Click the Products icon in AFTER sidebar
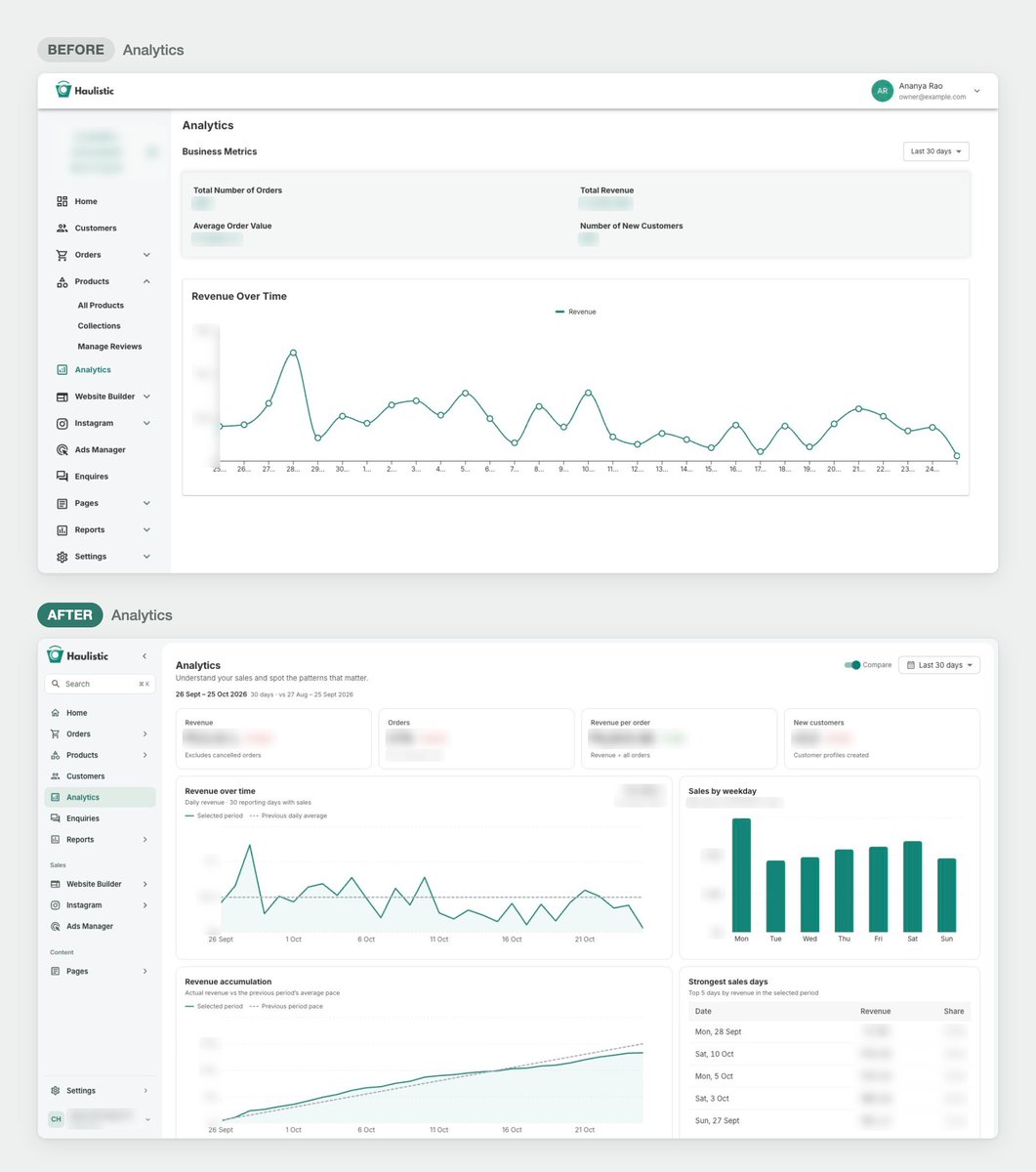Screen dimensions: 1036x1172 (x=56, y=755)
